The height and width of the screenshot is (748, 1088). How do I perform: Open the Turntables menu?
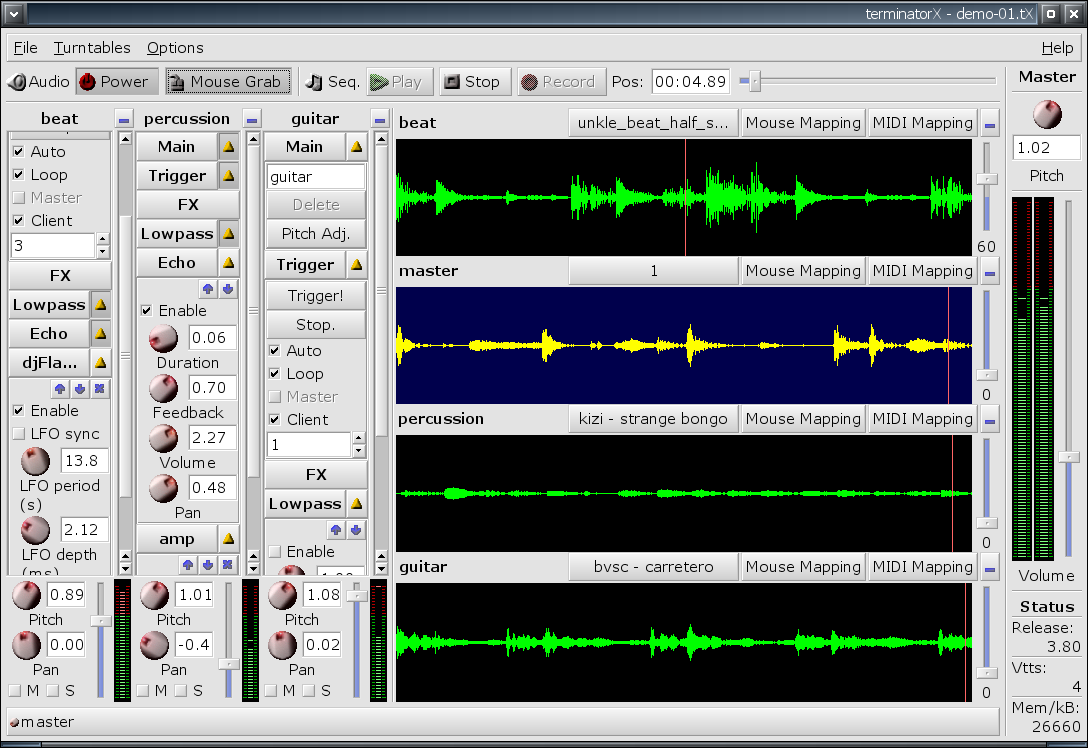pyautogui.click(x=92, y=48)
